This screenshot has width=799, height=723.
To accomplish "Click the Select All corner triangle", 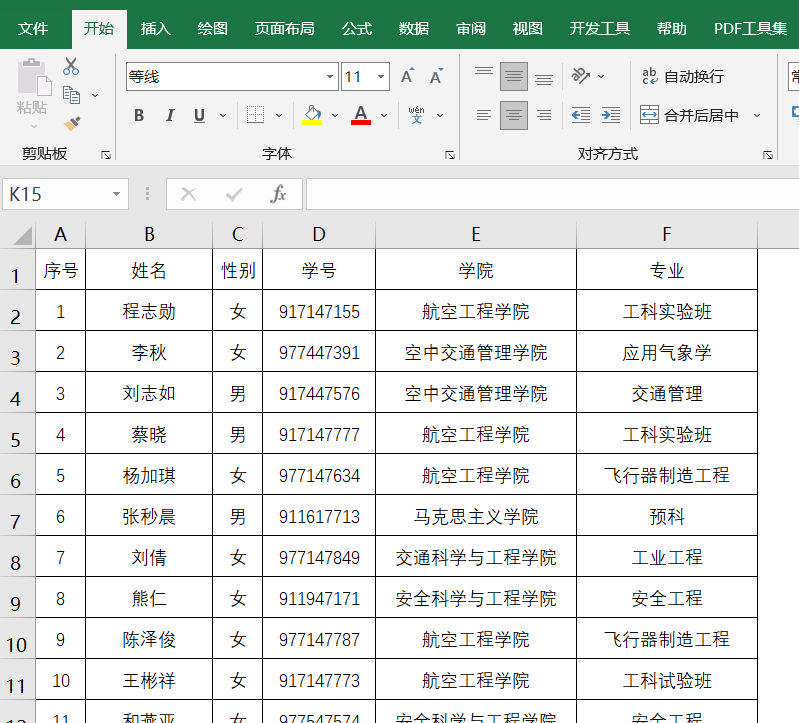I will click(x=22, y=235).
